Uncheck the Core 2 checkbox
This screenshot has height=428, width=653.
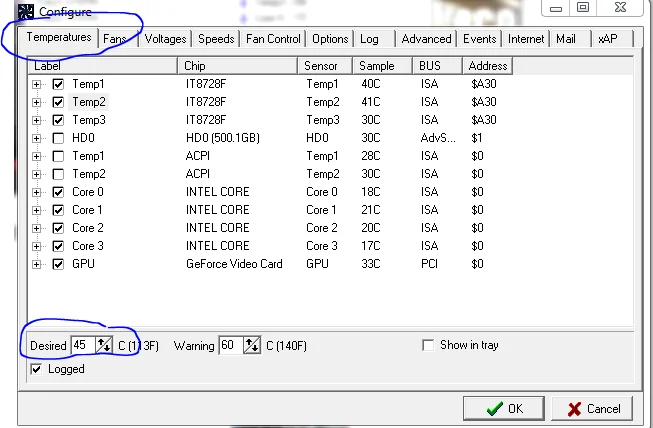[58, 228]
